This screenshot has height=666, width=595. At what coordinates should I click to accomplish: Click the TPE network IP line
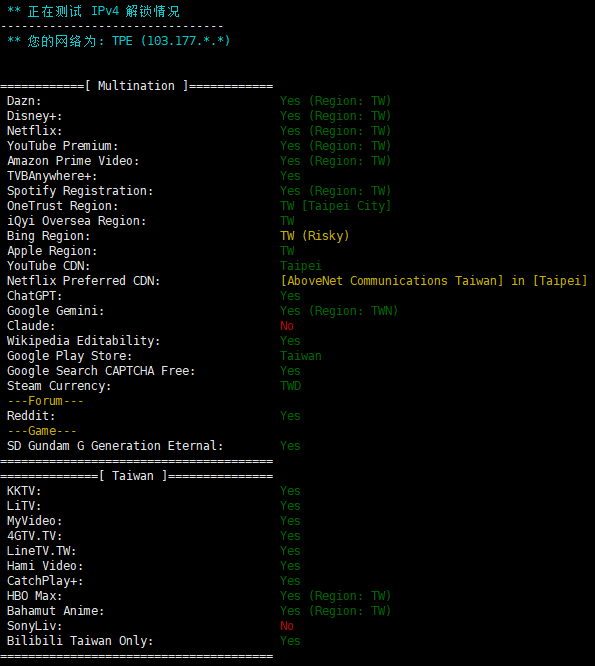coord(118,41)
